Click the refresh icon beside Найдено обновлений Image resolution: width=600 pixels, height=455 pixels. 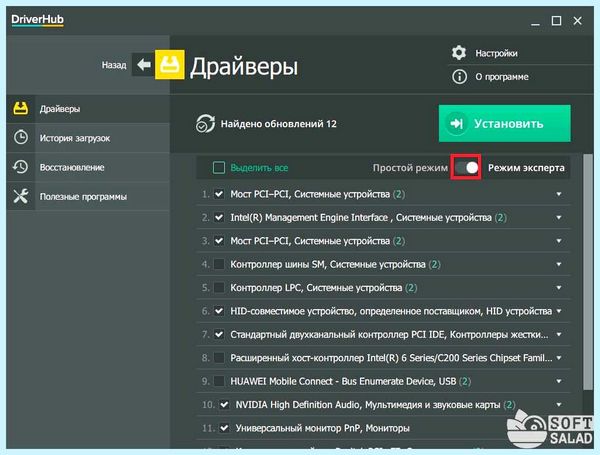[x=205, y=124]
